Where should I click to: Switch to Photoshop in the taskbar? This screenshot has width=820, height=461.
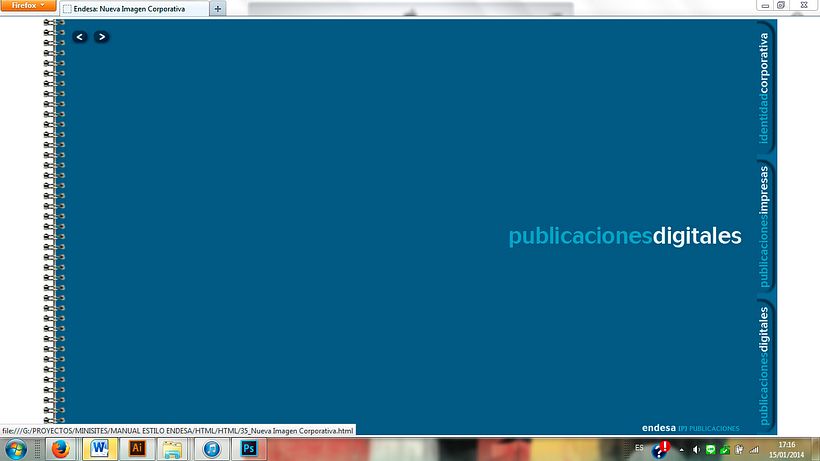247,449
